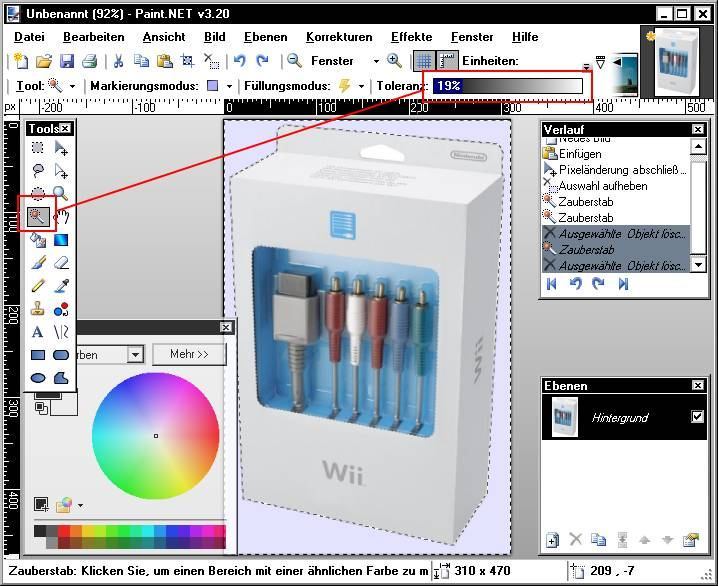Click the Paste clipboard icon
718x586 pixels.
coord(164,61)
